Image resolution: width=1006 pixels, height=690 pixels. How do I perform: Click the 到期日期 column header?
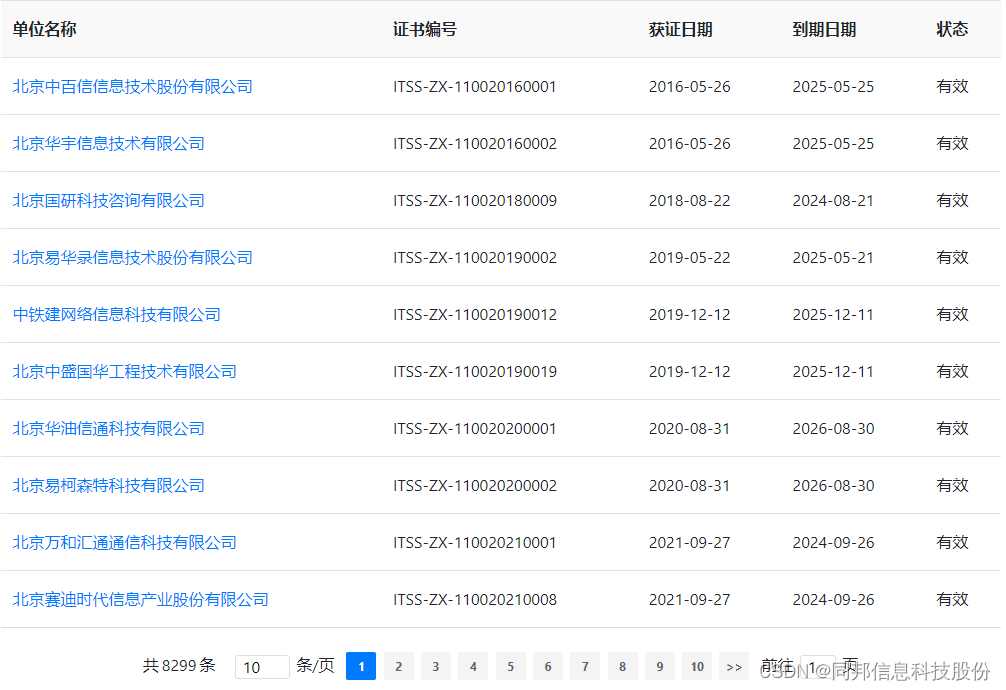click(x=824, y=30)
